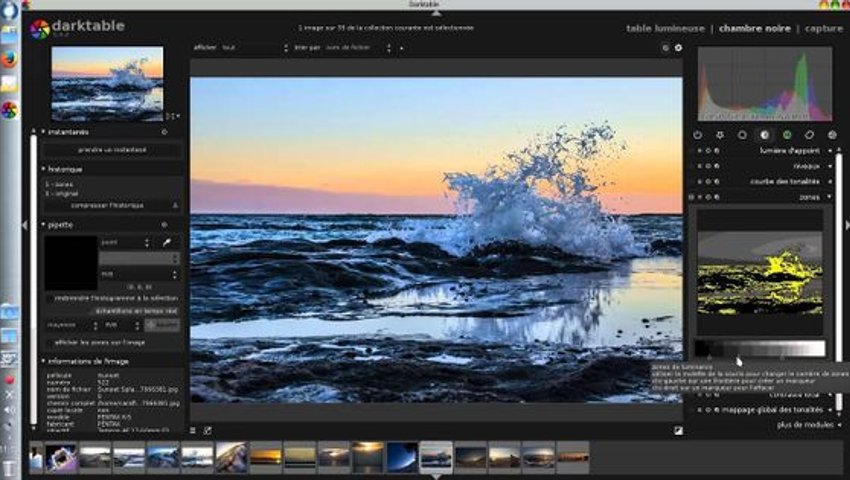Click the black picked colour swatch

[70, 263]
